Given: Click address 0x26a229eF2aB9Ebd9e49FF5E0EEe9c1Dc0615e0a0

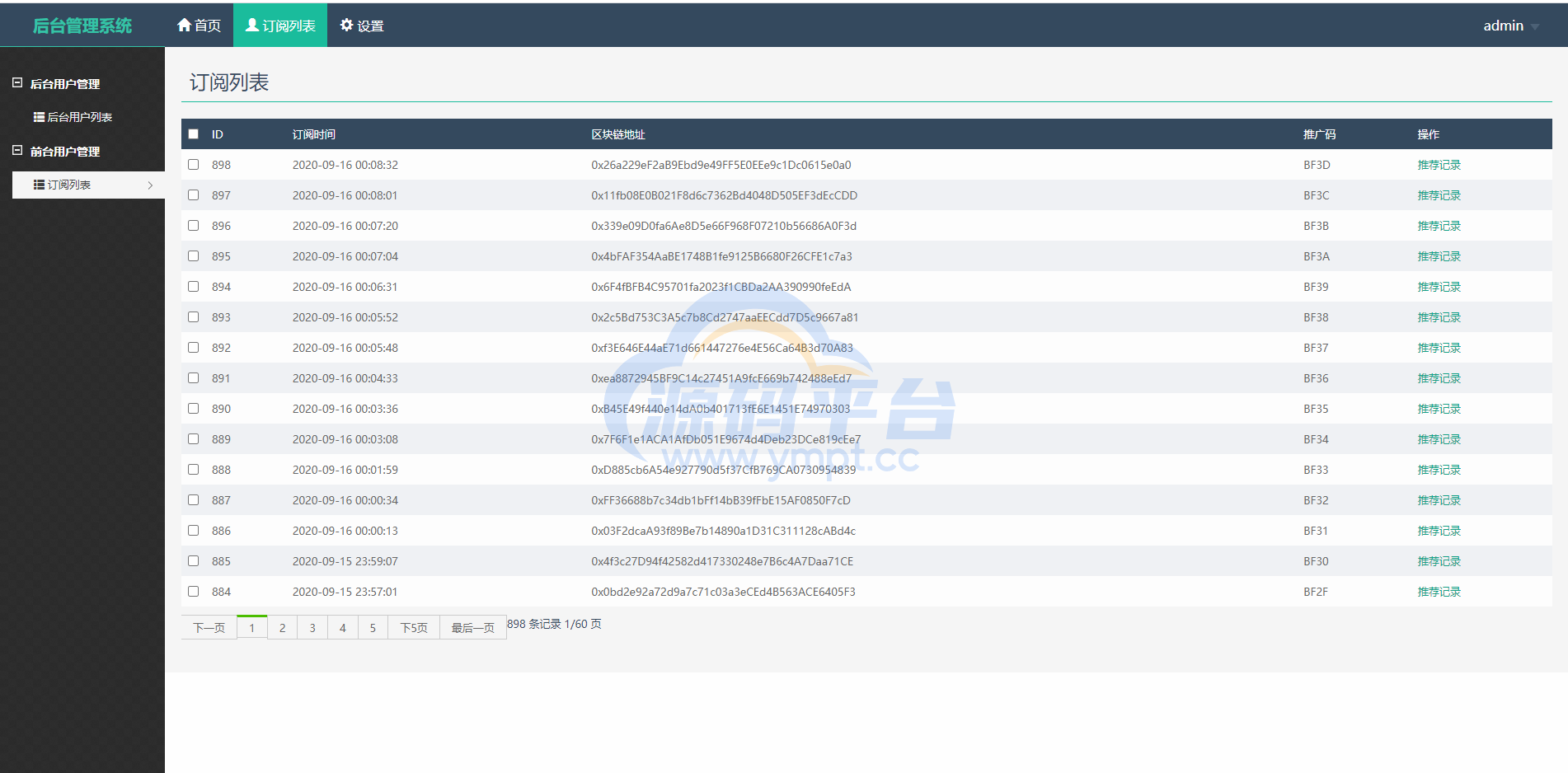Looking at the screenshot, I should point(721,165).
